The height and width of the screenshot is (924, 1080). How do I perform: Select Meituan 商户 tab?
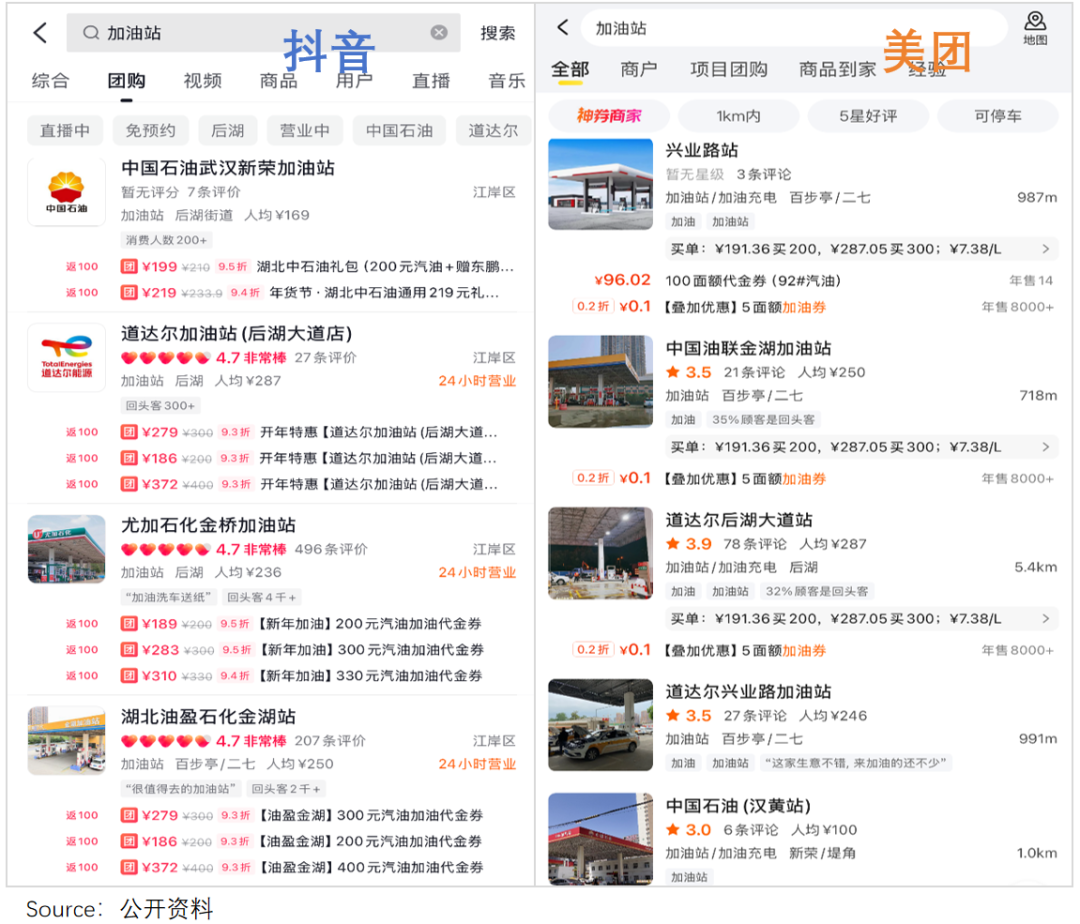click(638, 70)
